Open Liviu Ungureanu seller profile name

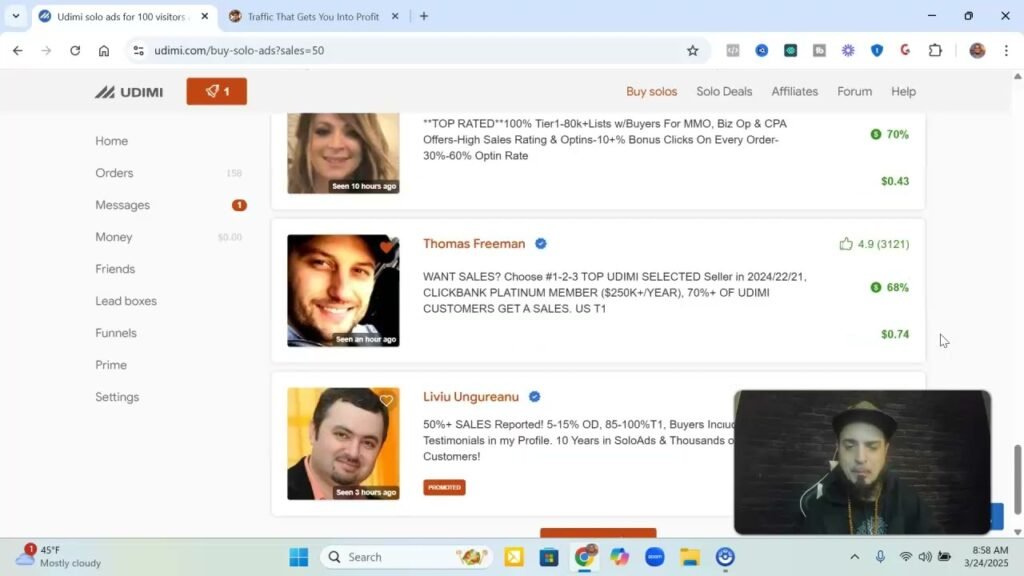pyautogui.click(x=471, y=397)
